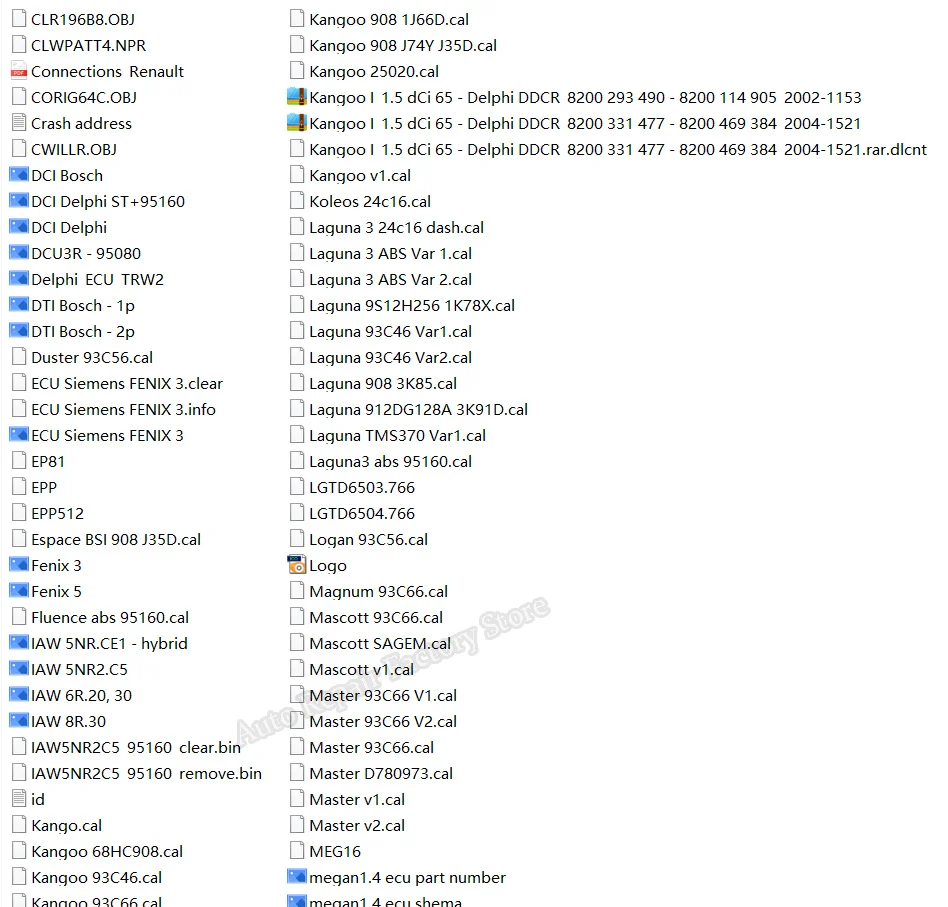This screenshot has width=948, height=907.
Task: Click megan1.4 ecu part number image icon
Action: tap(297, 877)
